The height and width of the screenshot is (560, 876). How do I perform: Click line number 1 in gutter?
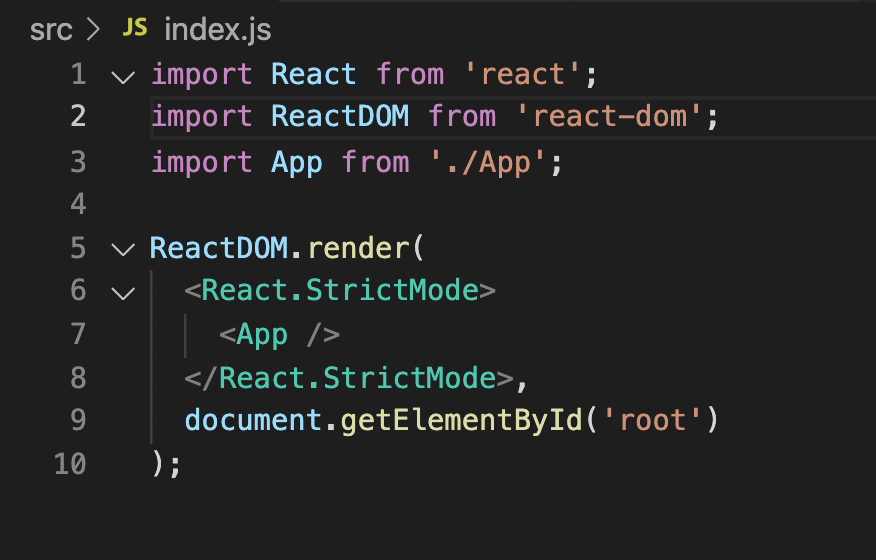pos(79,74)
